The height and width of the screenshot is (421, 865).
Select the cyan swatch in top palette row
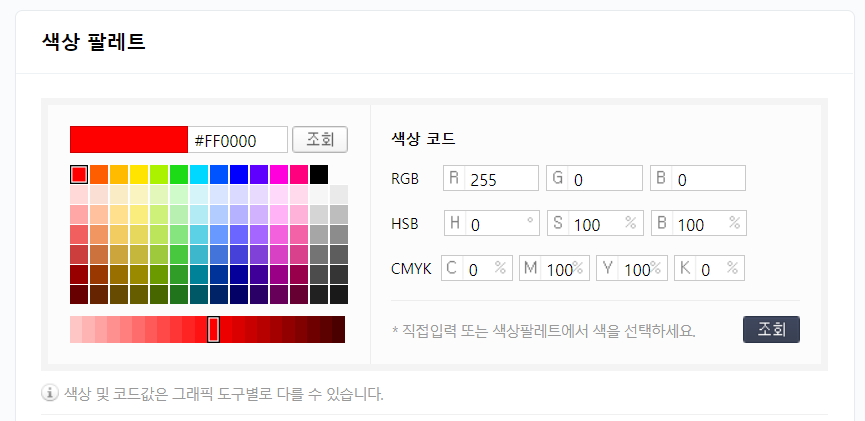click(x=199, y=174)
